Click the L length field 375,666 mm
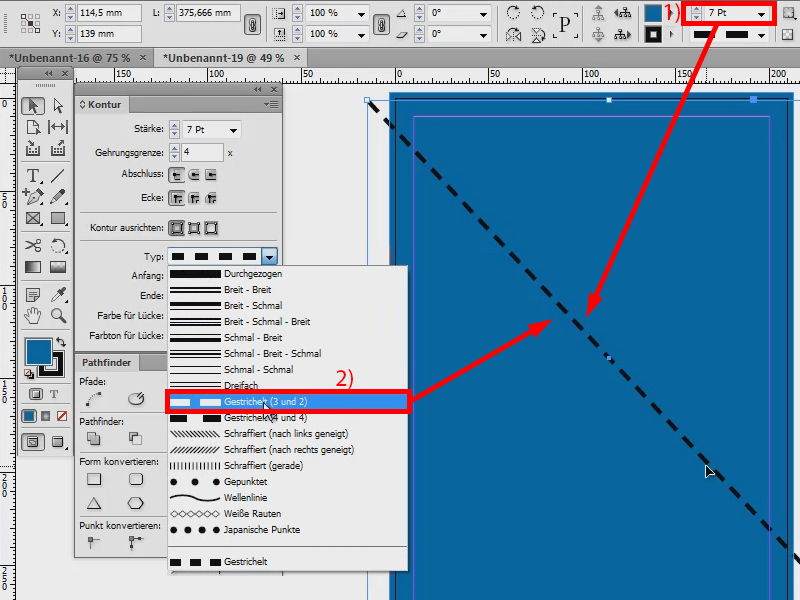Viewport: 800px width, 600px height. click(x=208, y=13)
